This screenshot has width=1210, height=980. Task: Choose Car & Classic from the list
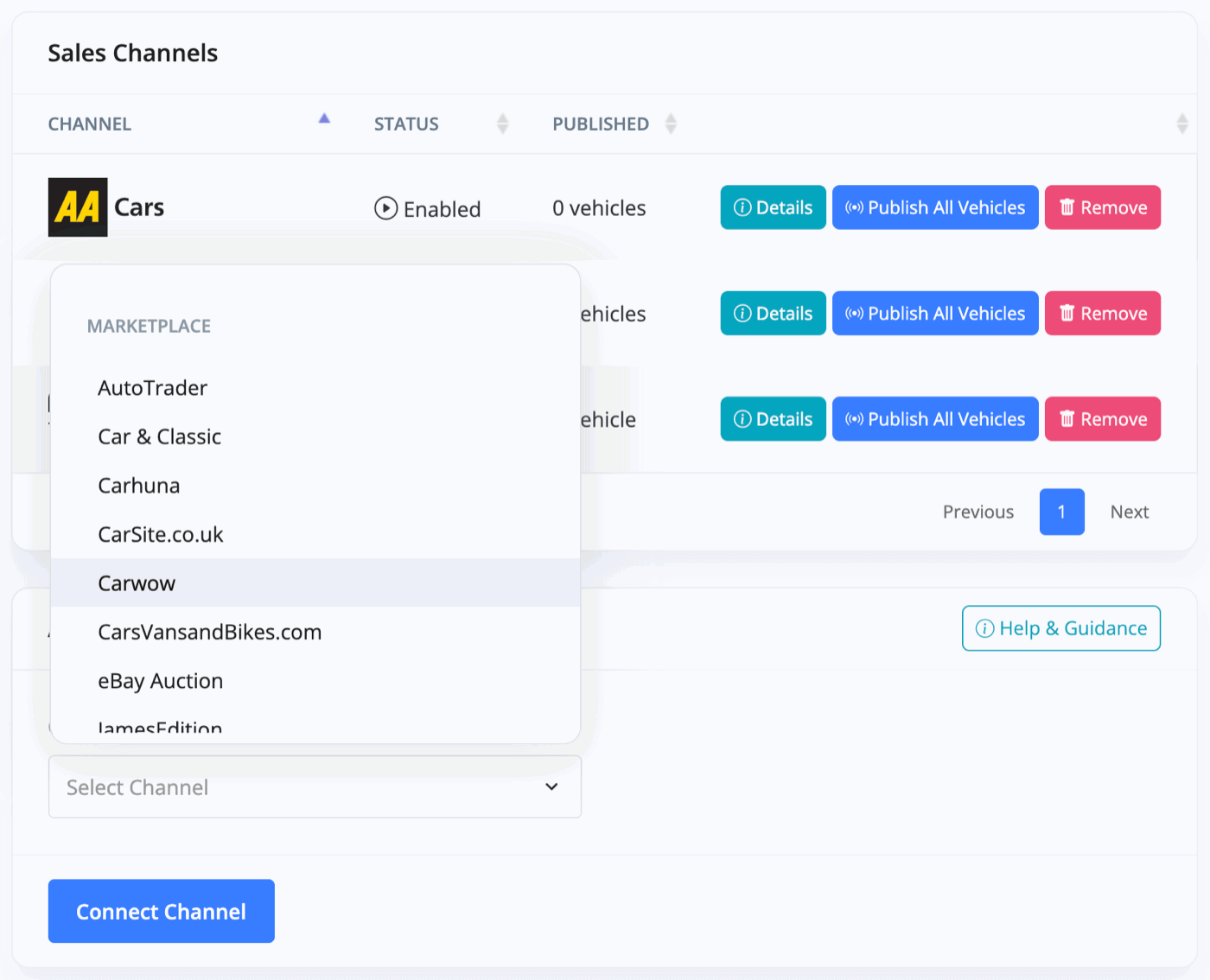(x=315, y=436)
